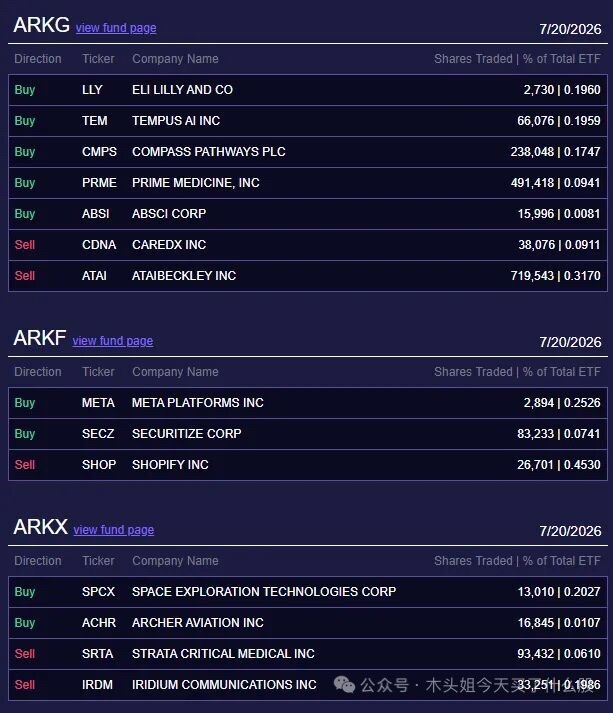Select the CAREDX INC sell row

308,245
